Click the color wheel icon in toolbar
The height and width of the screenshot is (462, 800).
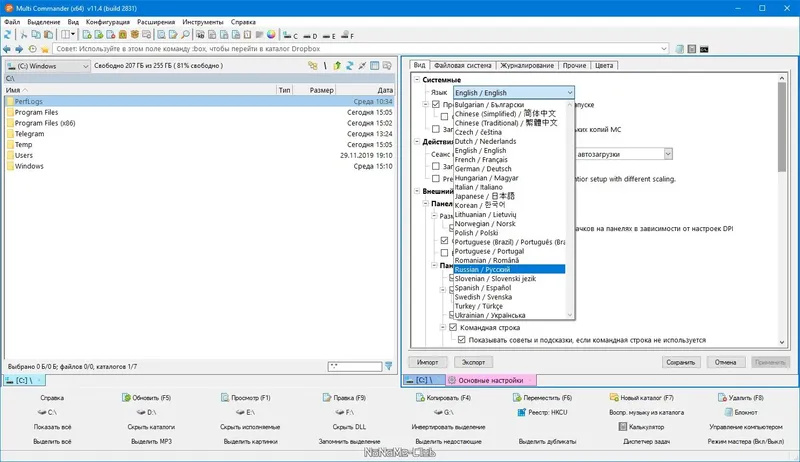(x=271, y=35)
